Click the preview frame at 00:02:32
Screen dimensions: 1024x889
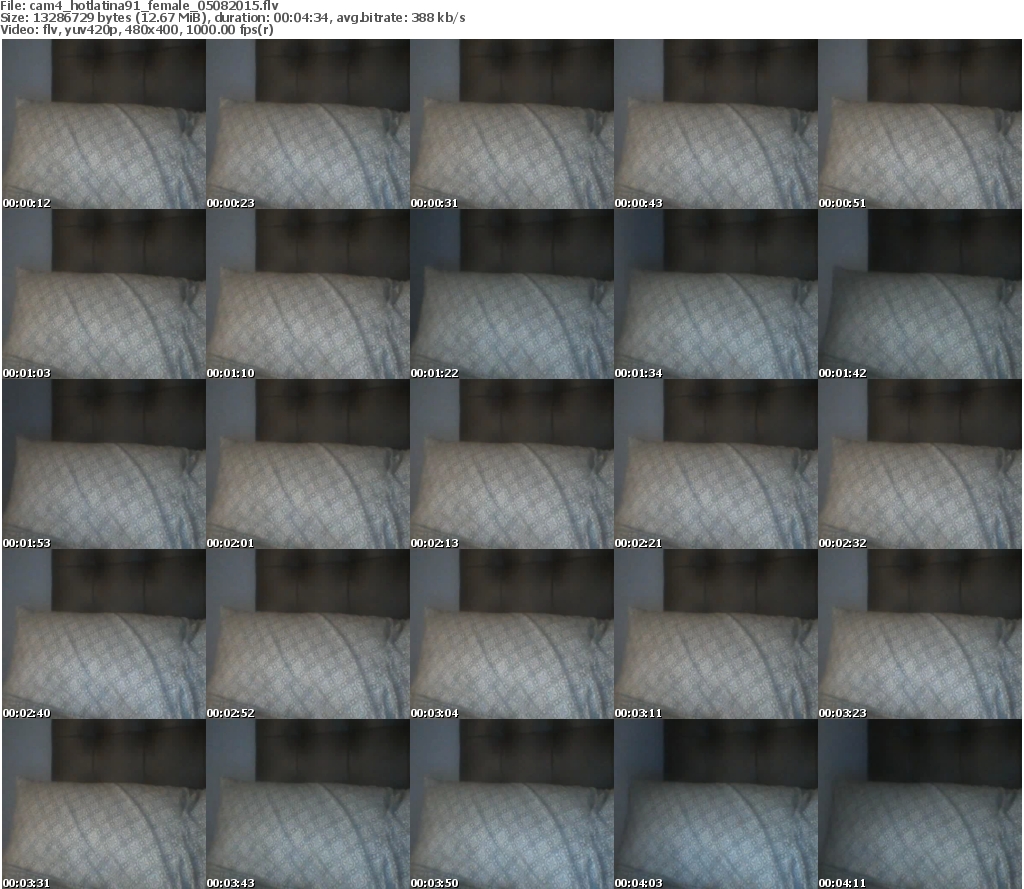[x=920, y=464]
